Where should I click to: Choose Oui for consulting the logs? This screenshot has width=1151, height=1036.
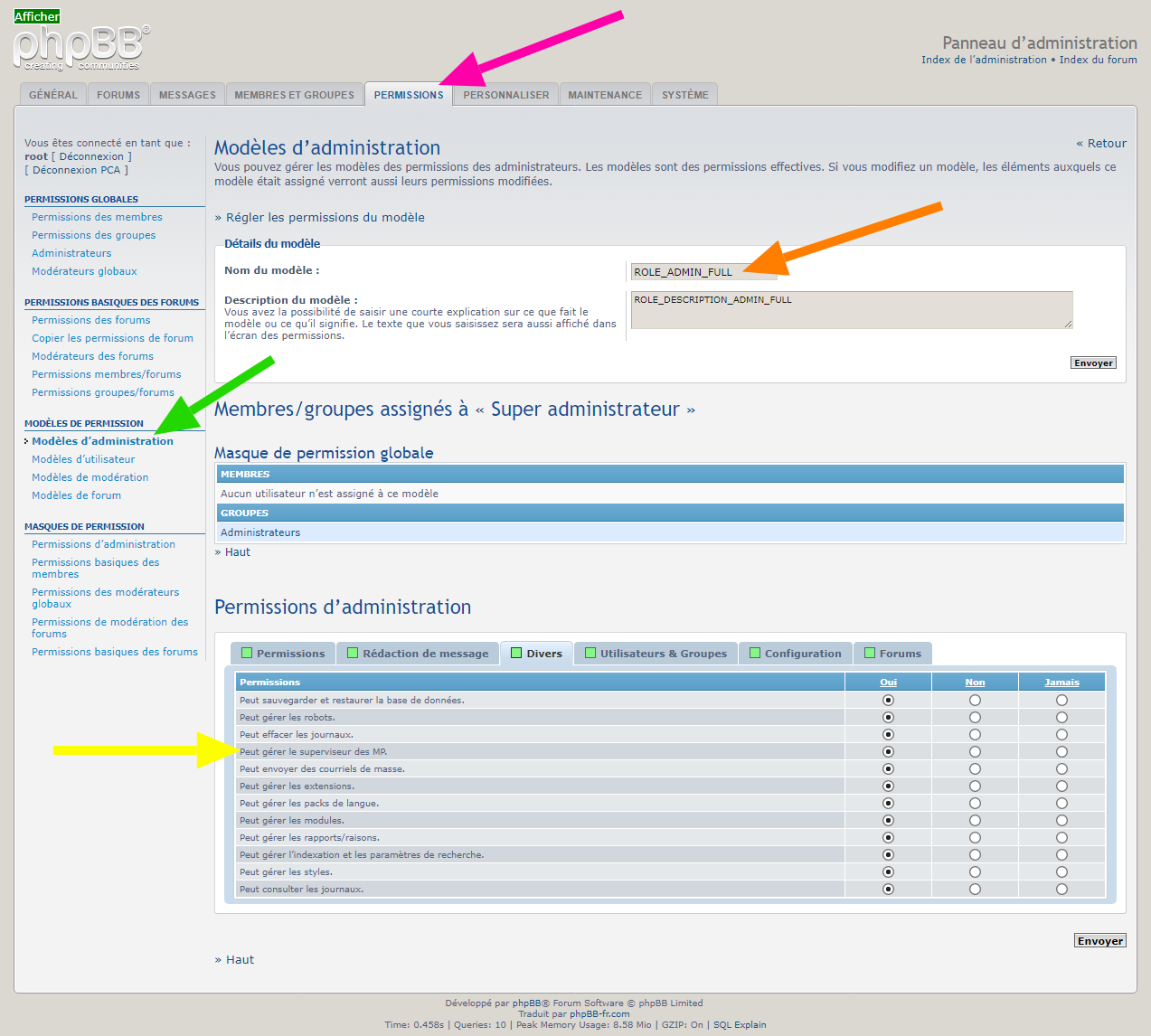(x=888, y=890)
